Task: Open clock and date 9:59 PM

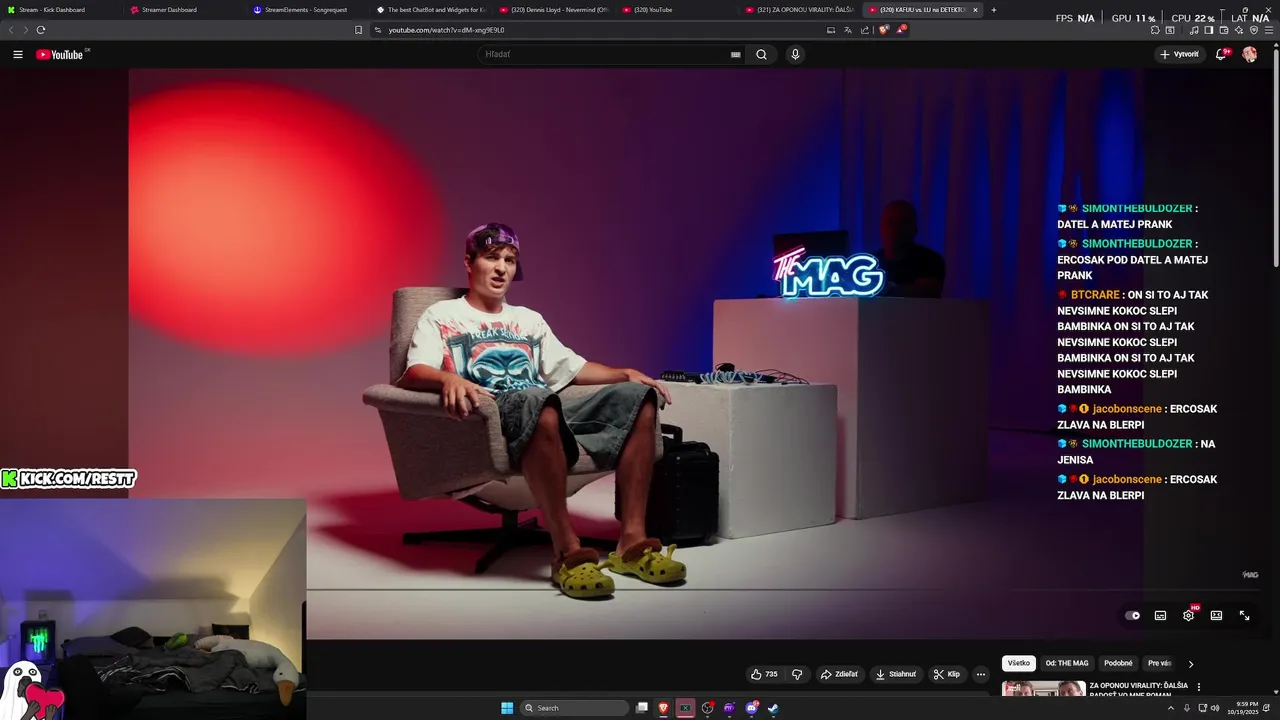Action: (x=1246, y=708)
